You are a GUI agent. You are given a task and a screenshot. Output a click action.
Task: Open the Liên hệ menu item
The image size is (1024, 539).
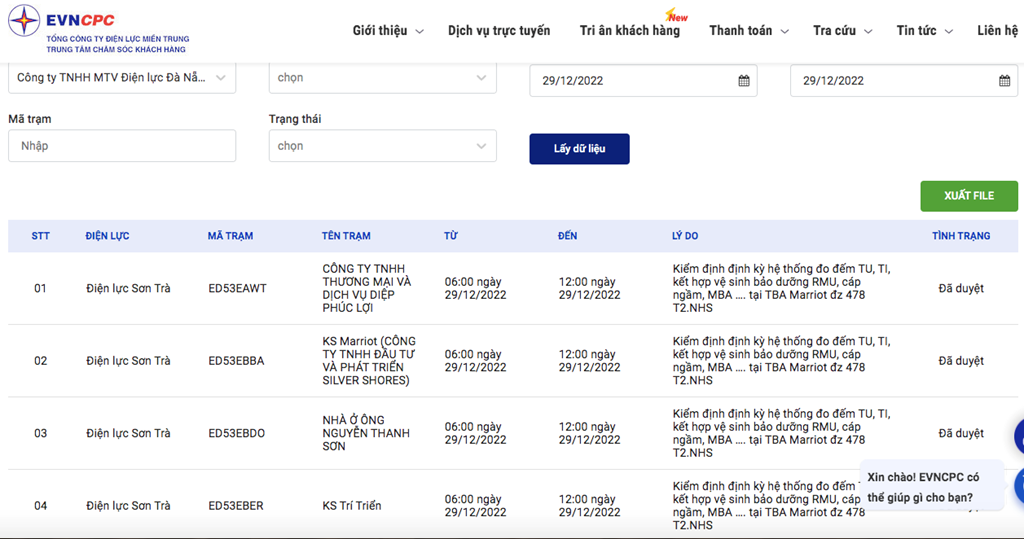click(x=997, y=31)
